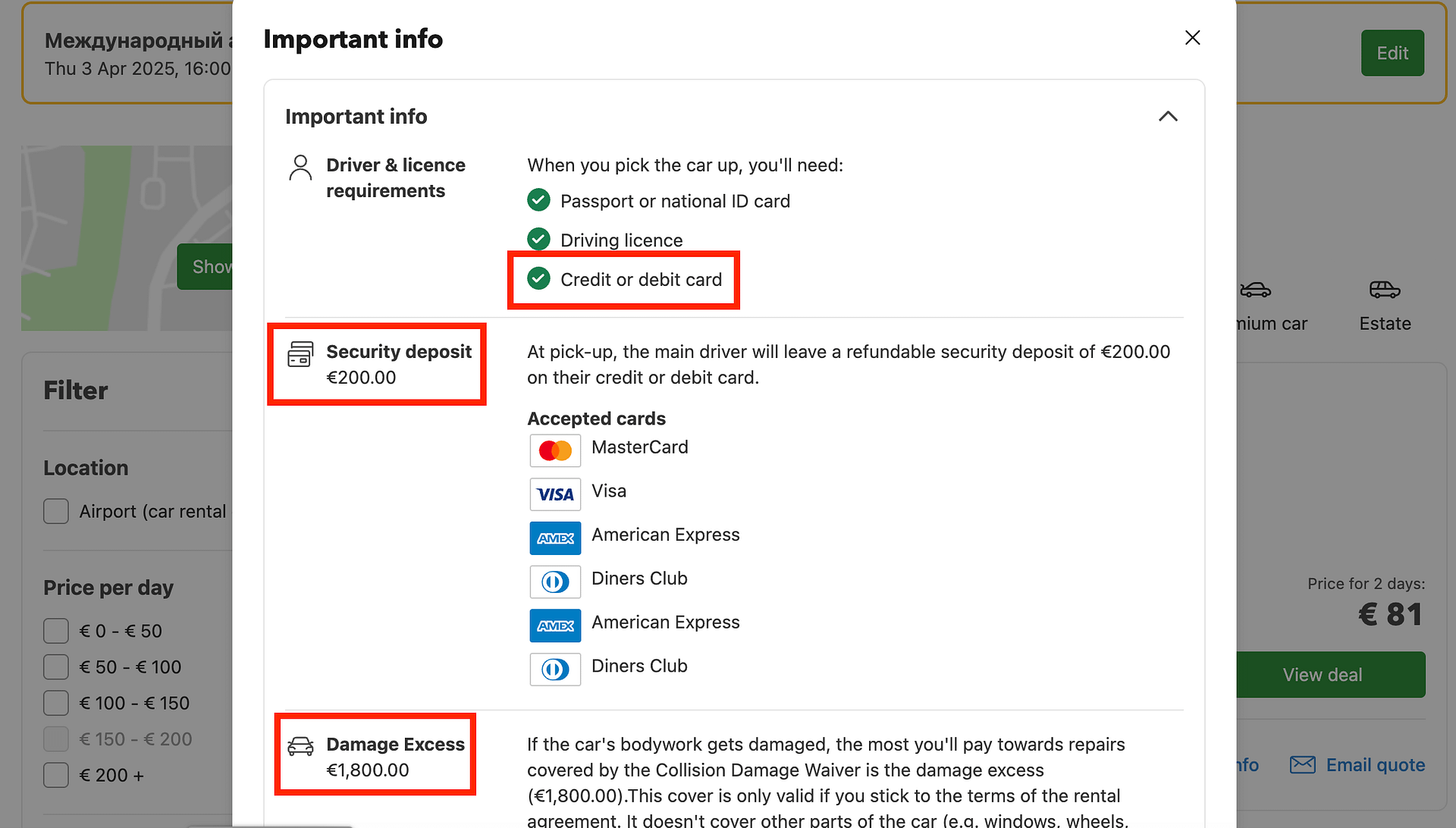Image resolution: width=1456 pixels, height=828 pixels.
Task: Close the Important info dialog
Action: [1192, 38]
